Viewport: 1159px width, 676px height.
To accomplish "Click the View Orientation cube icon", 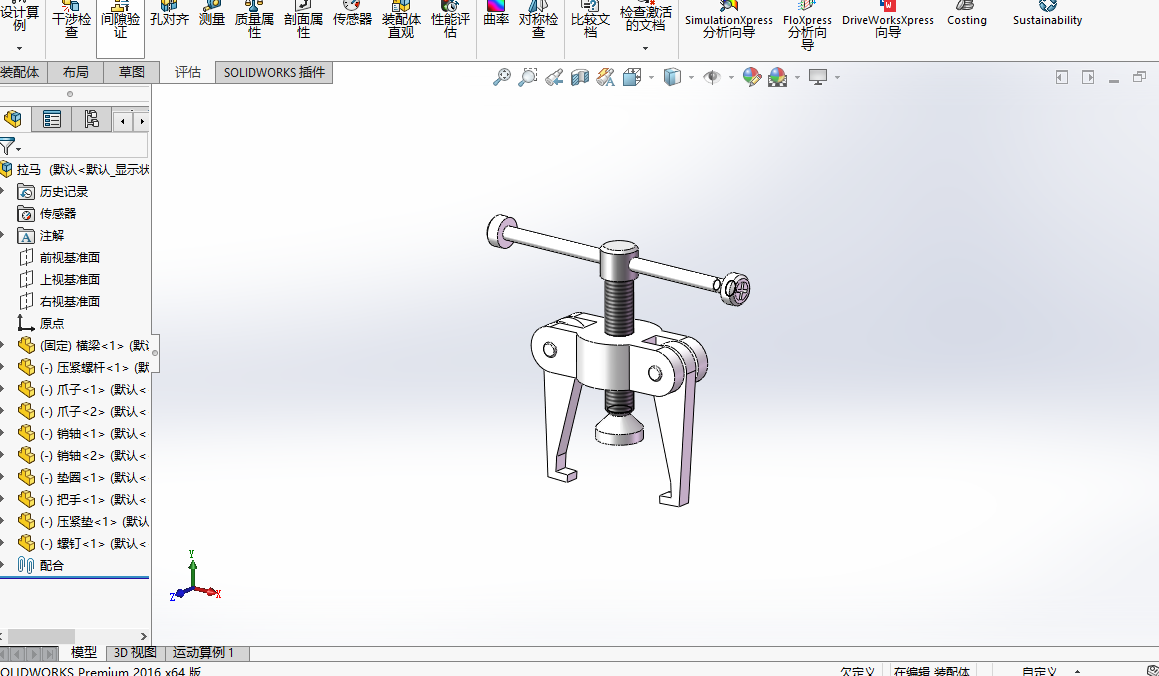I will point(632,77).
